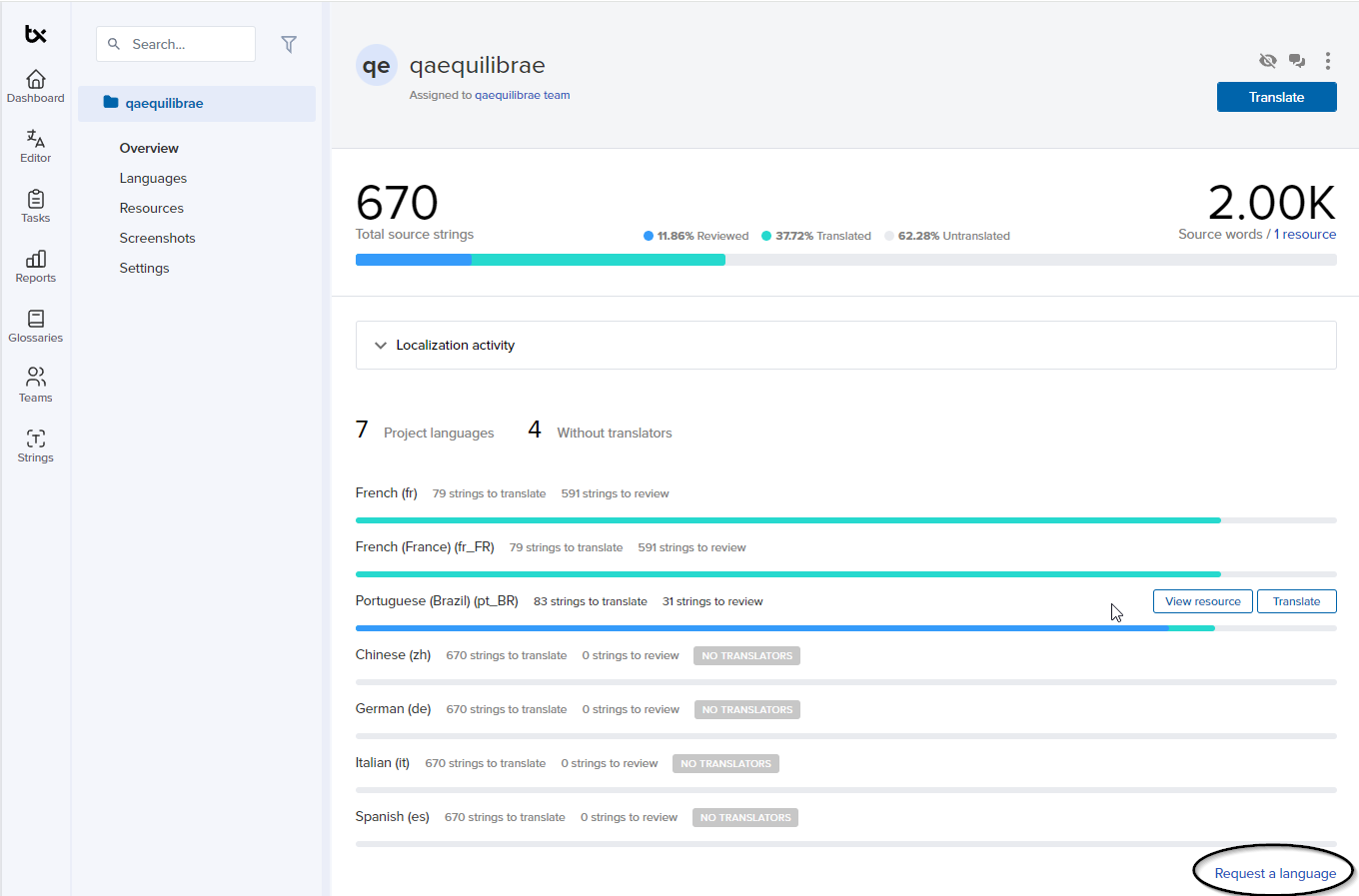Open Strings section in sidebar
Image resolution: width=1359 pixels, height=896 pixels.
point(35,446)
